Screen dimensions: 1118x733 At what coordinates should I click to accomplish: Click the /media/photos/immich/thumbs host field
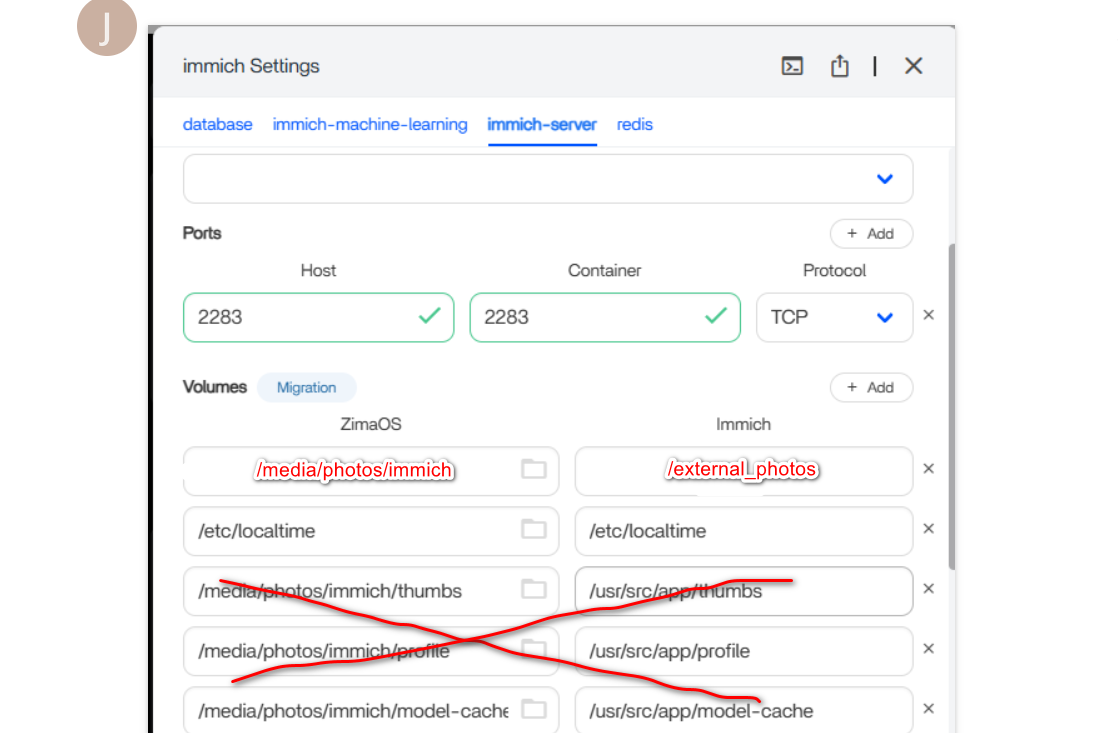pos(371,591)
